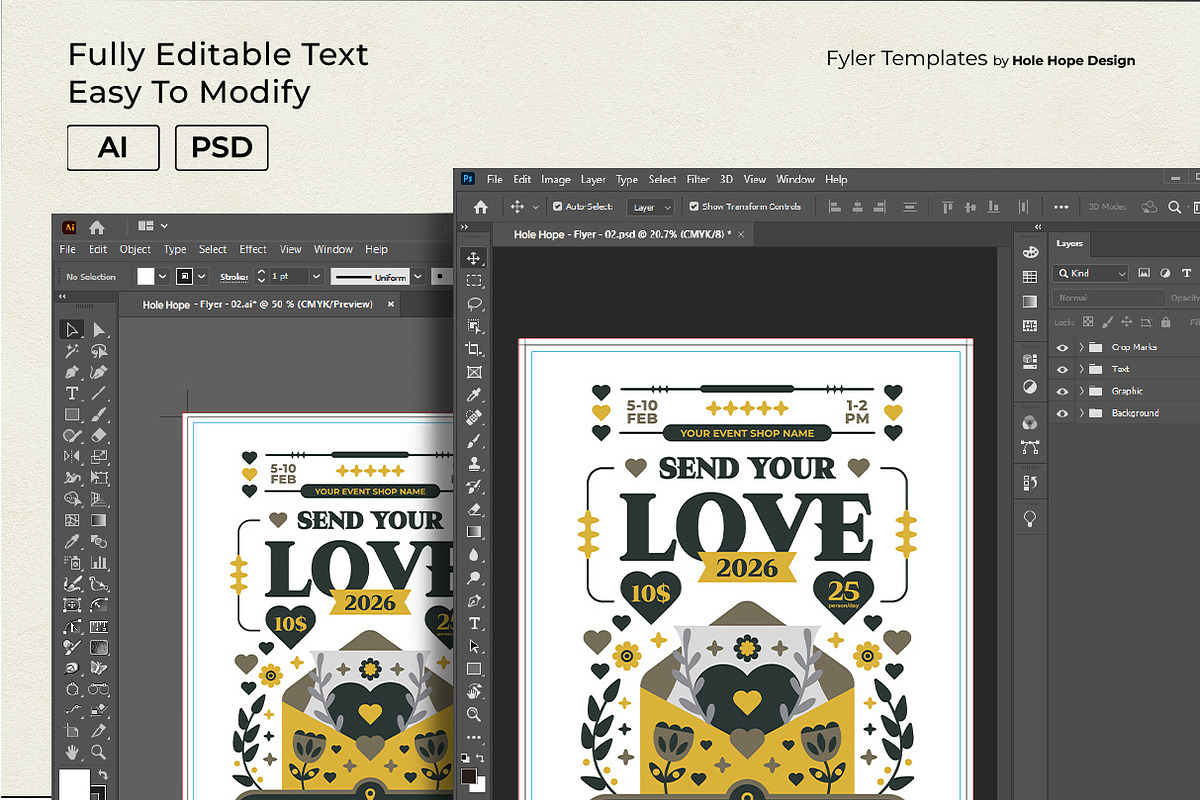The width and height of the screenshot is (1200, 800).
Task: Open the Image menu in Photoshop
Action: tap(556, 180)
